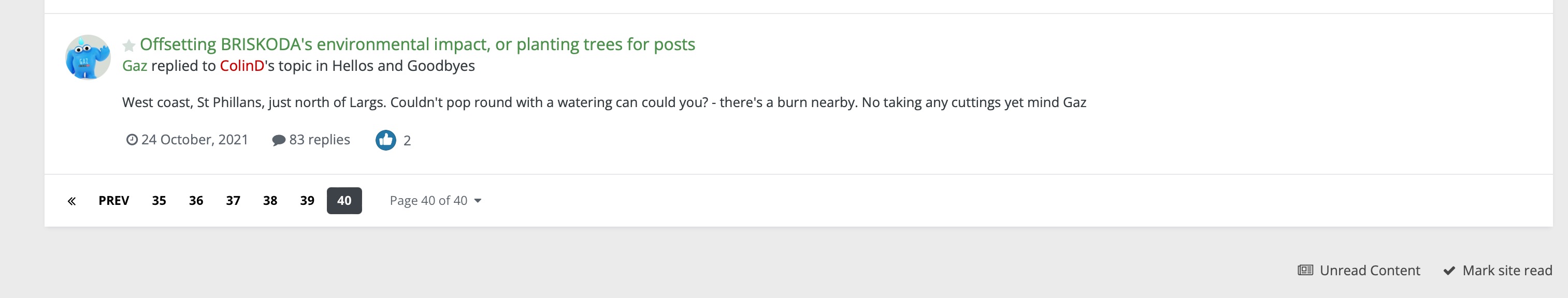Click Gaz's blue monster avatar
1568x298 pixels.
coord(88,57)
